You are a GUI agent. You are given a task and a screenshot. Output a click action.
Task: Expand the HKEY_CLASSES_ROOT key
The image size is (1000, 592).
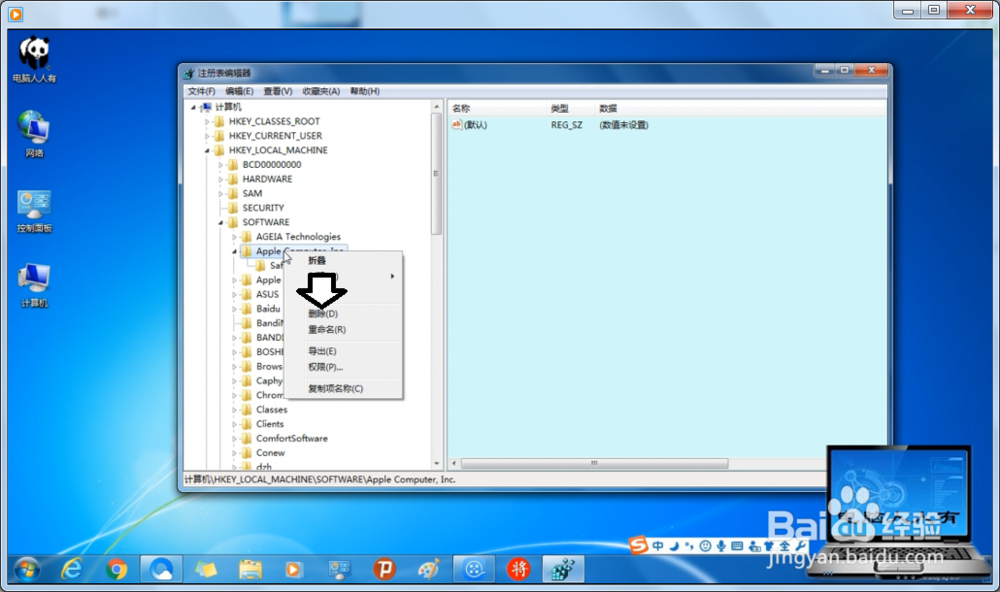click(207, 121)
